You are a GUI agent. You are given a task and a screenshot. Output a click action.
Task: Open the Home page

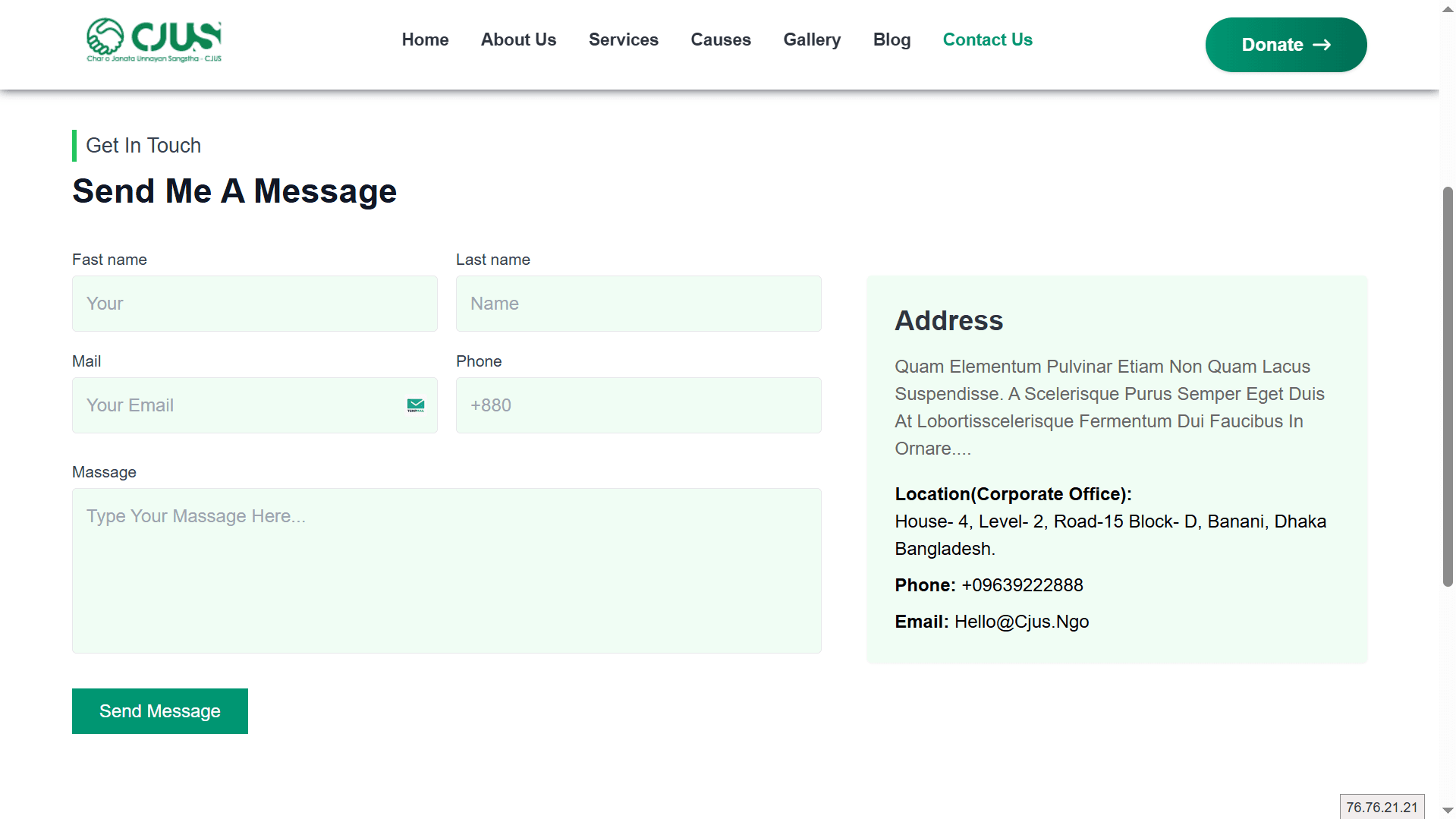[425, 39]
